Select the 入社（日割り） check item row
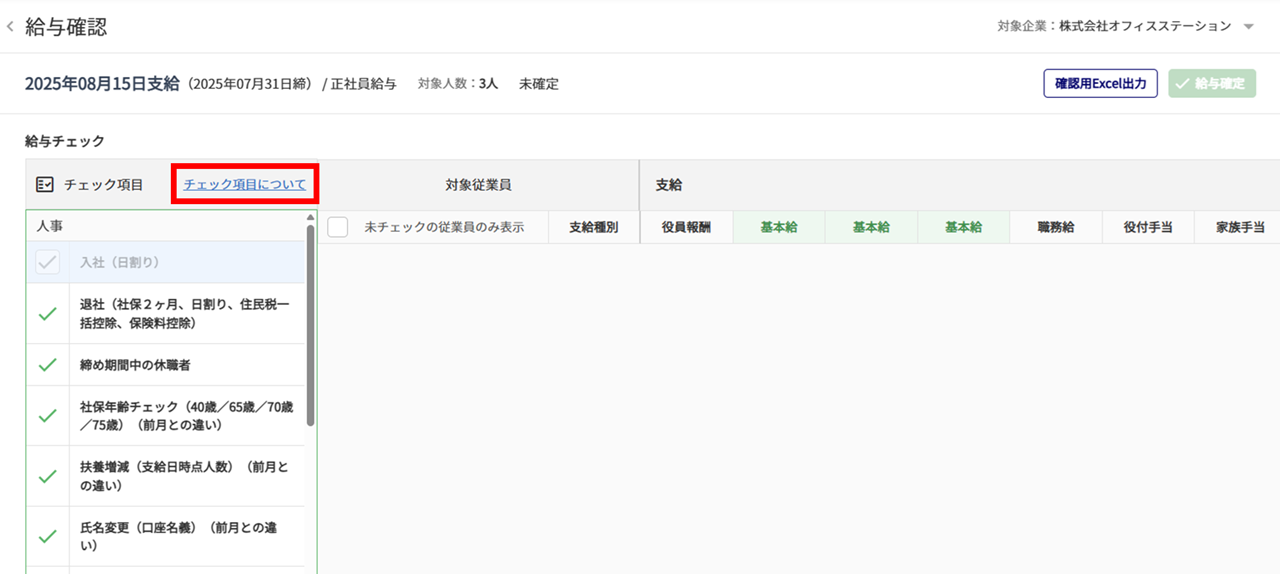The height and width of the screenshot is (574, 1280). pos(165,262)
